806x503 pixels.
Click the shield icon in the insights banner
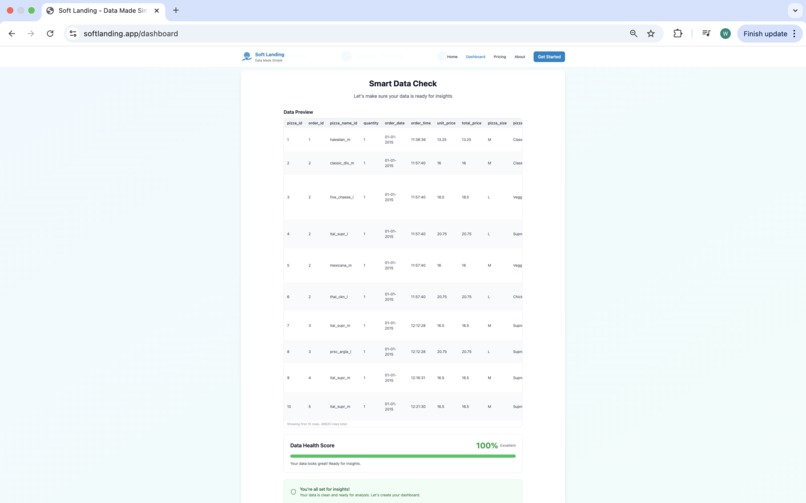[293, 492]
